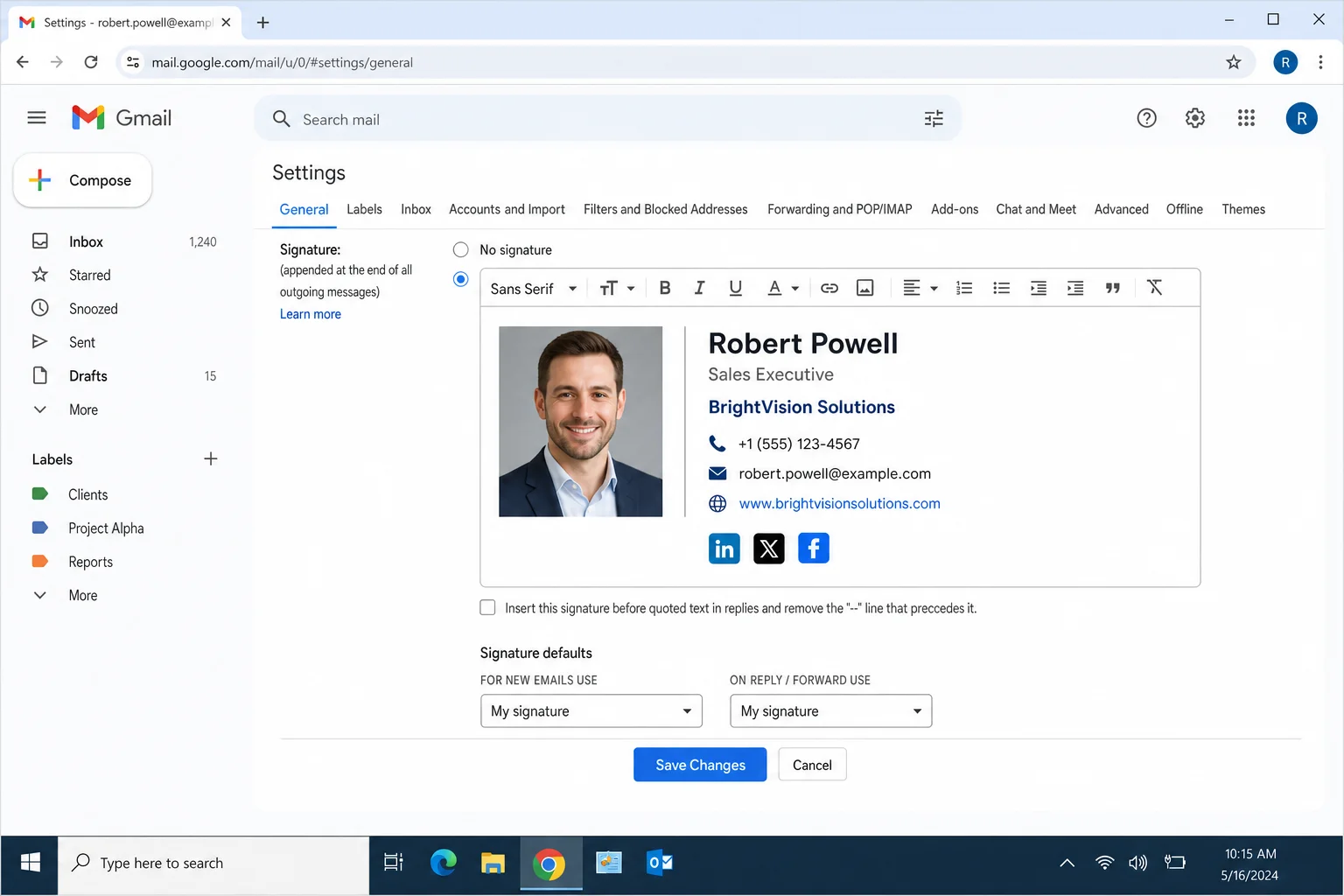
Task: Open the text size dropdown
Action: pyautogui.click(x=617, y=289)
